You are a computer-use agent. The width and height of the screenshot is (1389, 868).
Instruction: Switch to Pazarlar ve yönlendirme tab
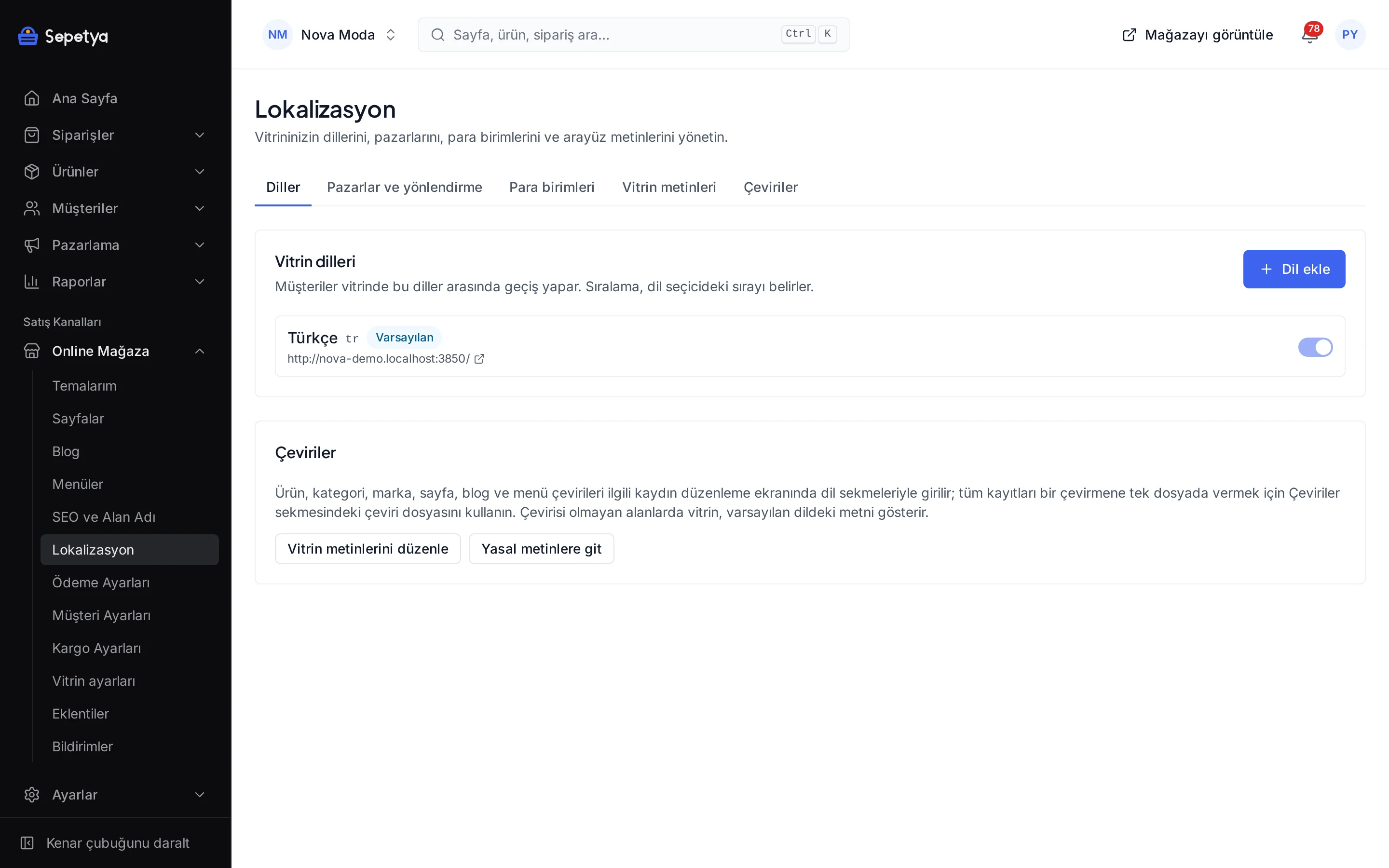[404, 187]
